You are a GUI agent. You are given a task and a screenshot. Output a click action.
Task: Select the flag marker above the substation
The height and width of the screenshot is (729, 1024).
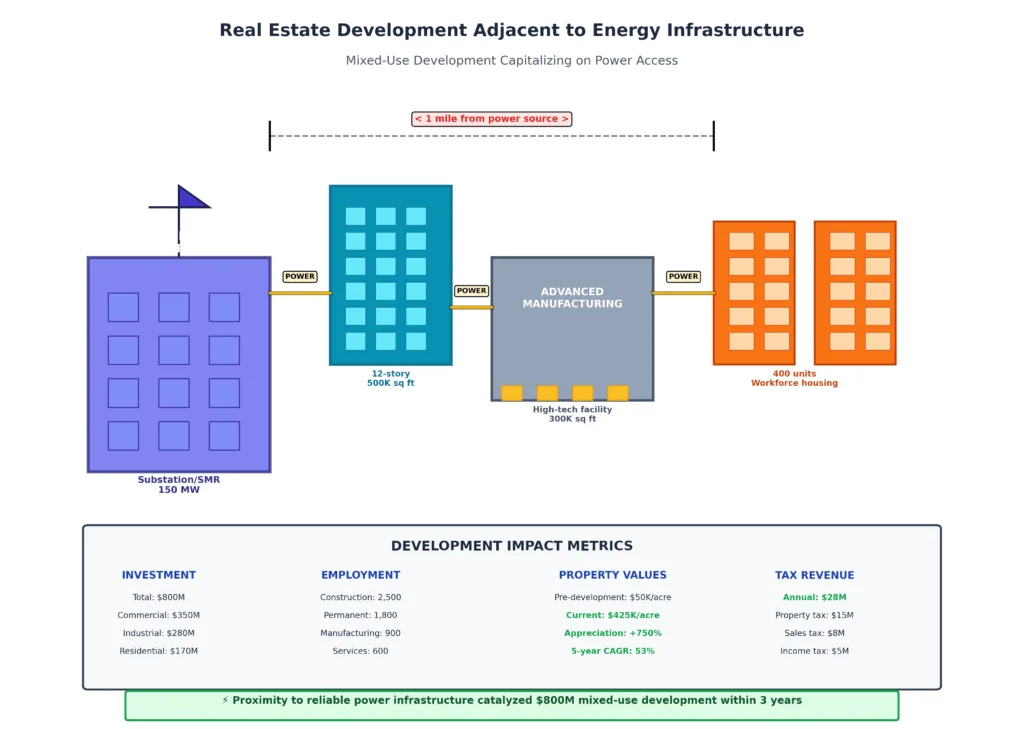coord(193,200)
